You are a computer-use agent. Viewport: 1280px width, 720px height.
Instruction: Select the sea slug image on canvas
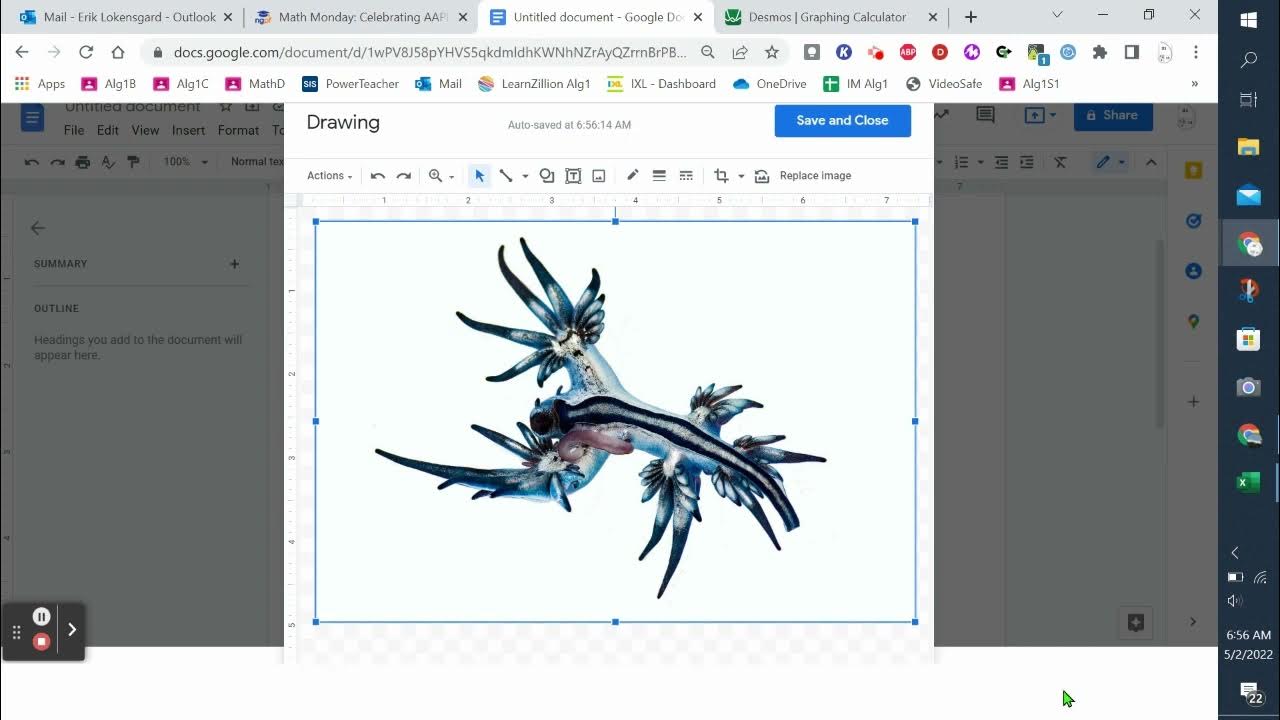(x=615, y=421)
